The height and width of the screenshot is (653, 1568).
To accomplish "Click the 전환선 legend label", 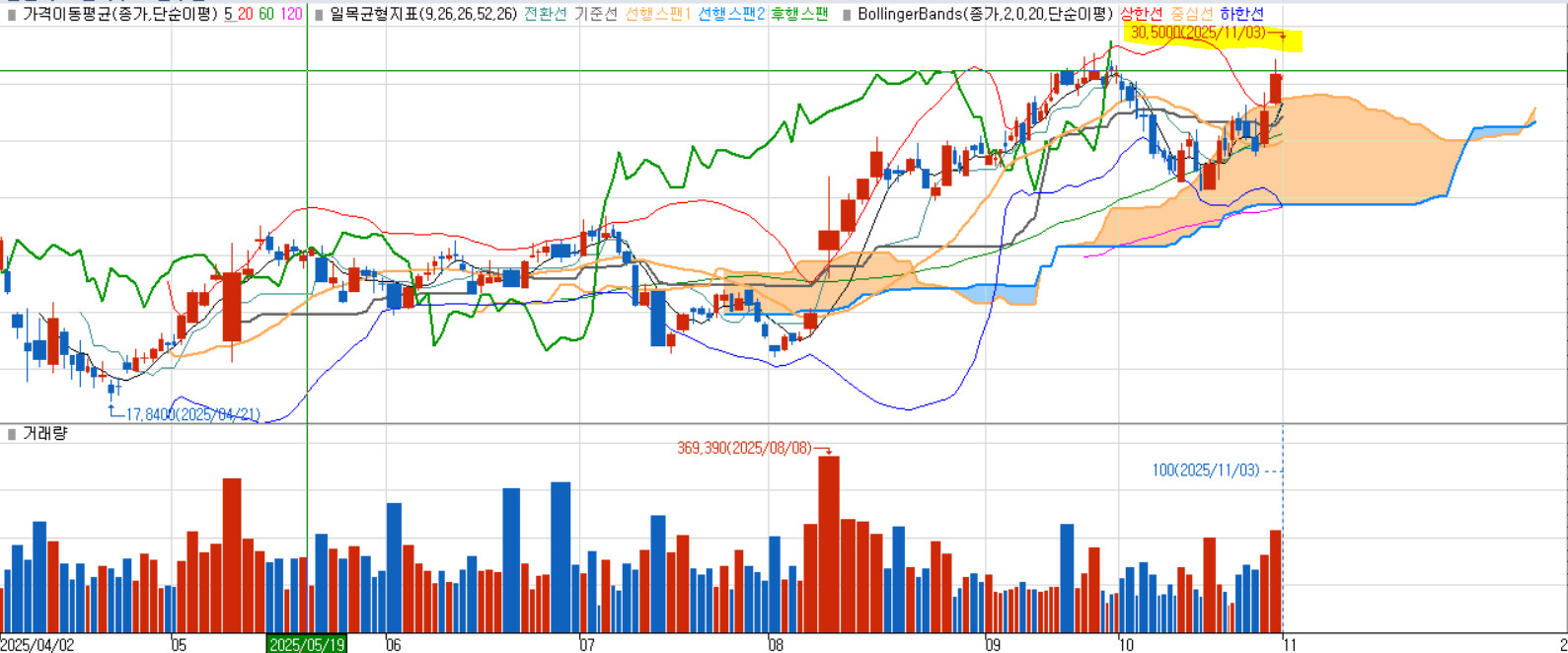I will point(546,14).
